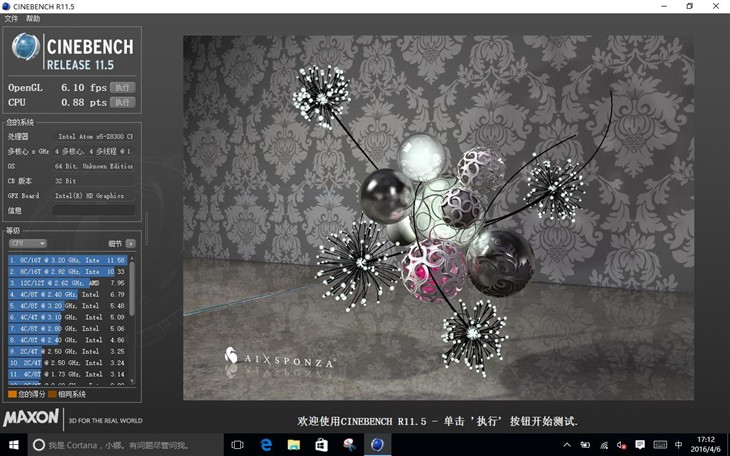Image resolution: width=730 pixels, height=456 pixels.
Task: Click the ranking list scroll-down arrow
Action: 132,381
